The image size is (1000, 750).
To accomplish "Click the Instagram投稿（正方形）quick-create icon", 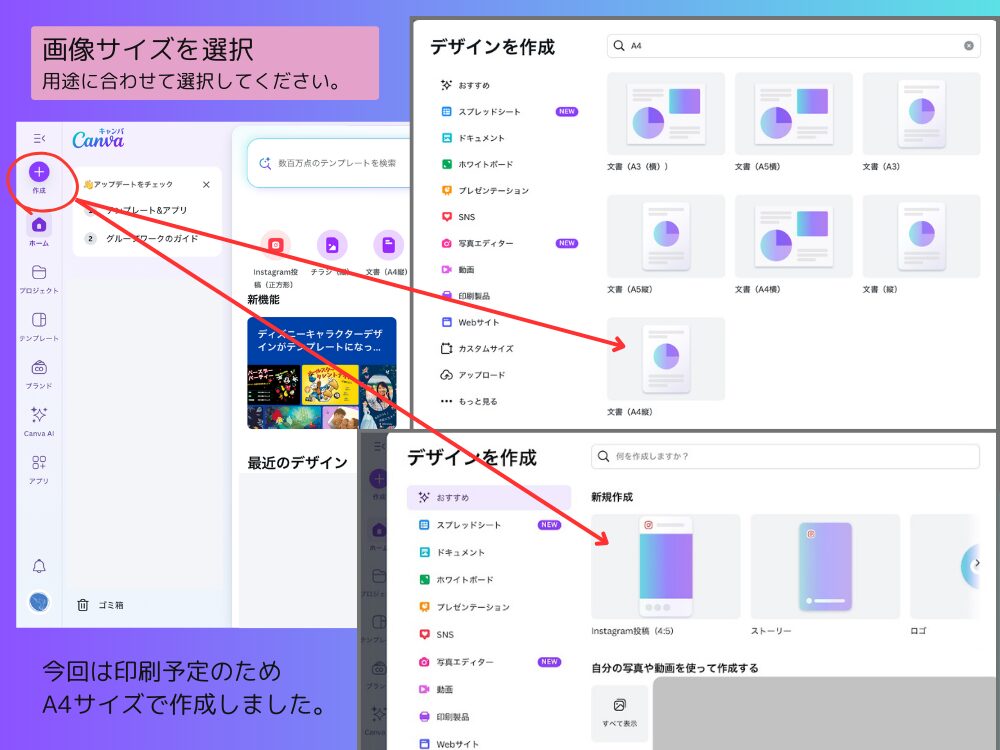I will (273, 245).
